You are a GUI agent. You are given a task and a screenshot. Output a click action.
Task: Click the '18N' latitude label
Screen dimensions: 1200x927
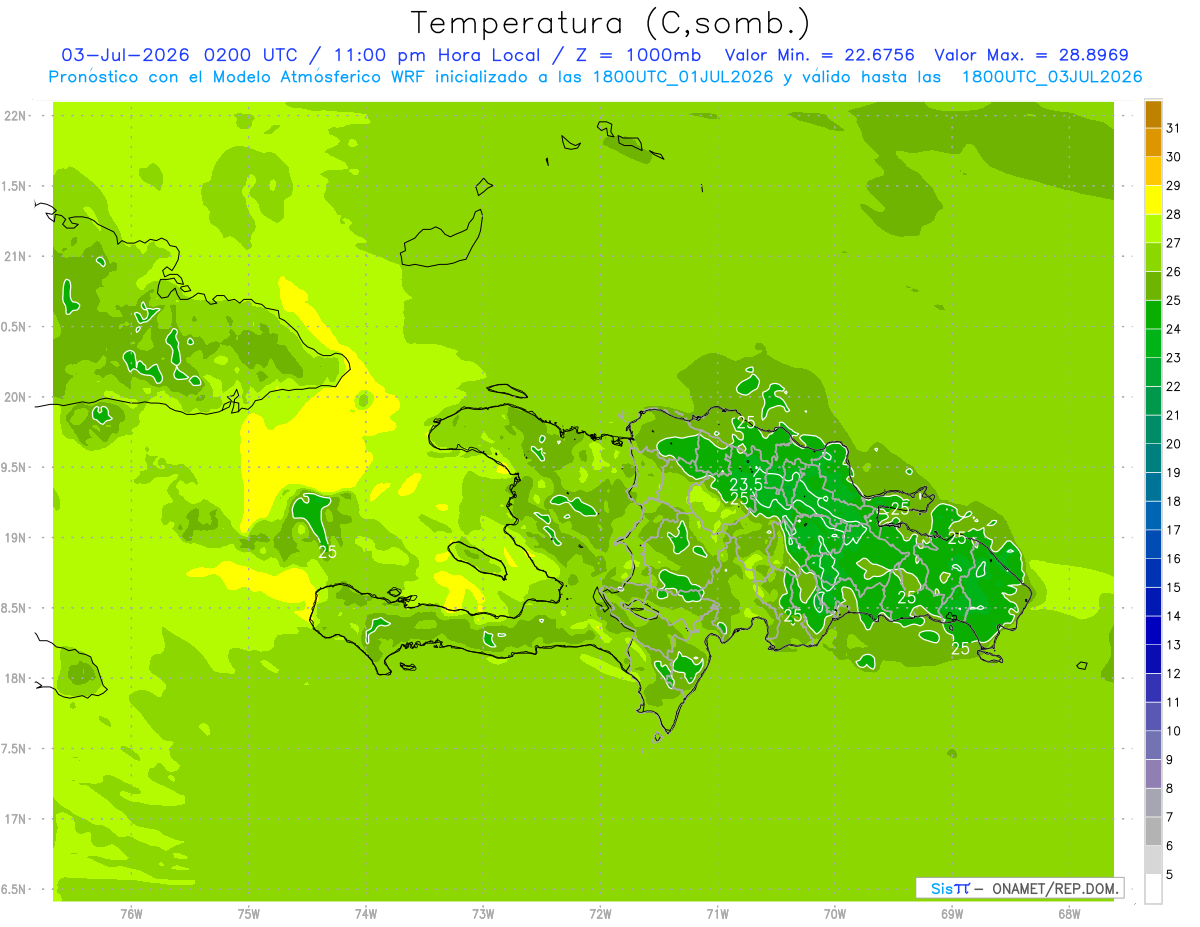point(16,678)
